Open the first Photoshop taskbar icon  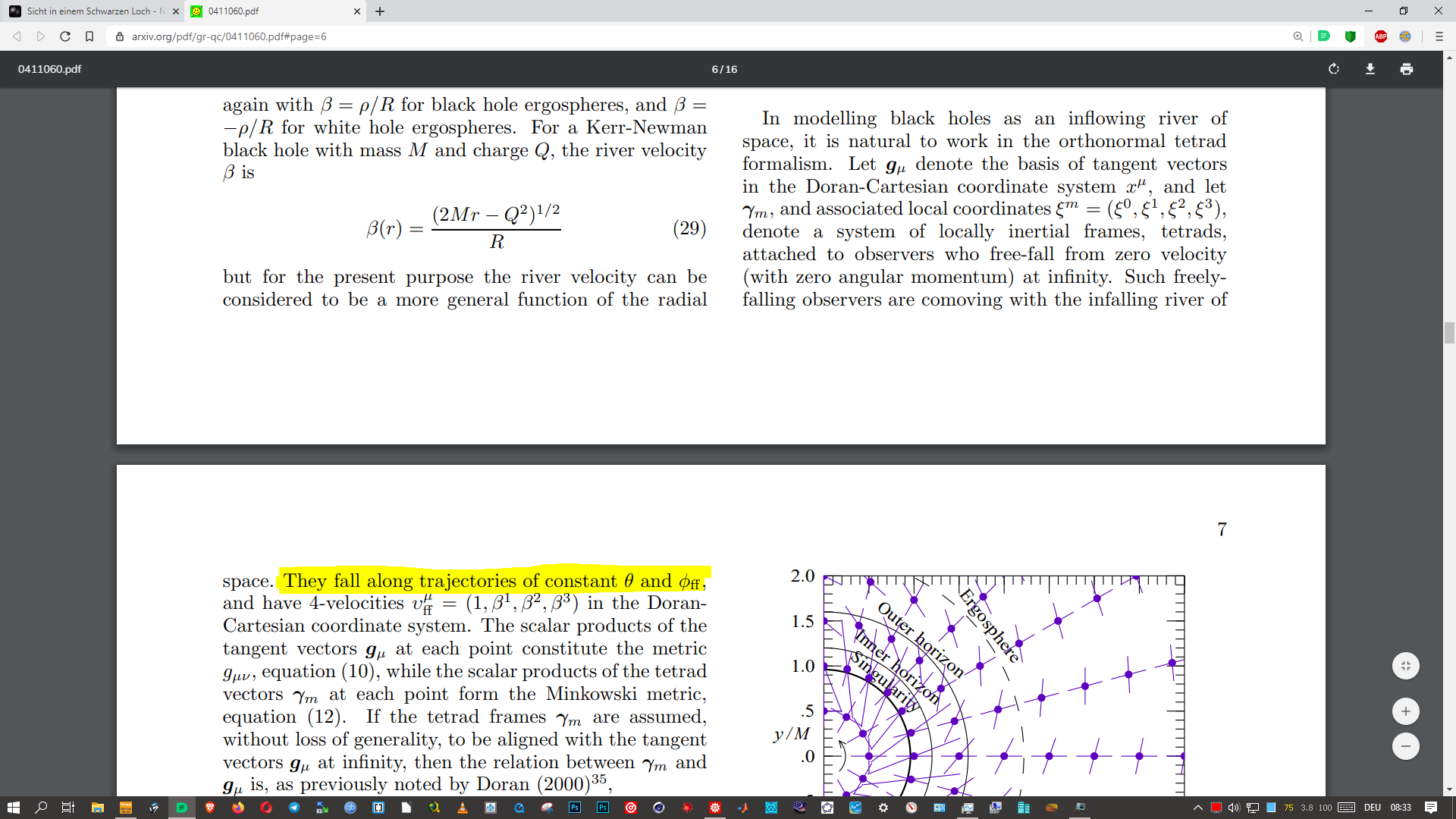coord(575,808)
